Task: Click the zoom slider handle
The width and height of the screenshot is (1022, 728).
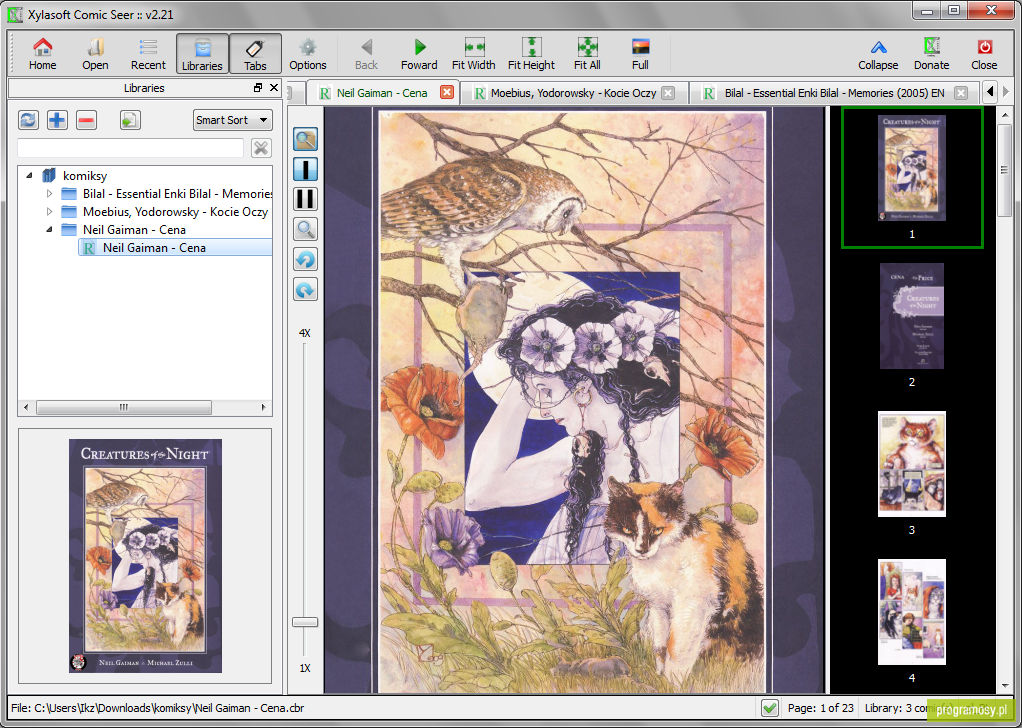Action: [304, 622]
